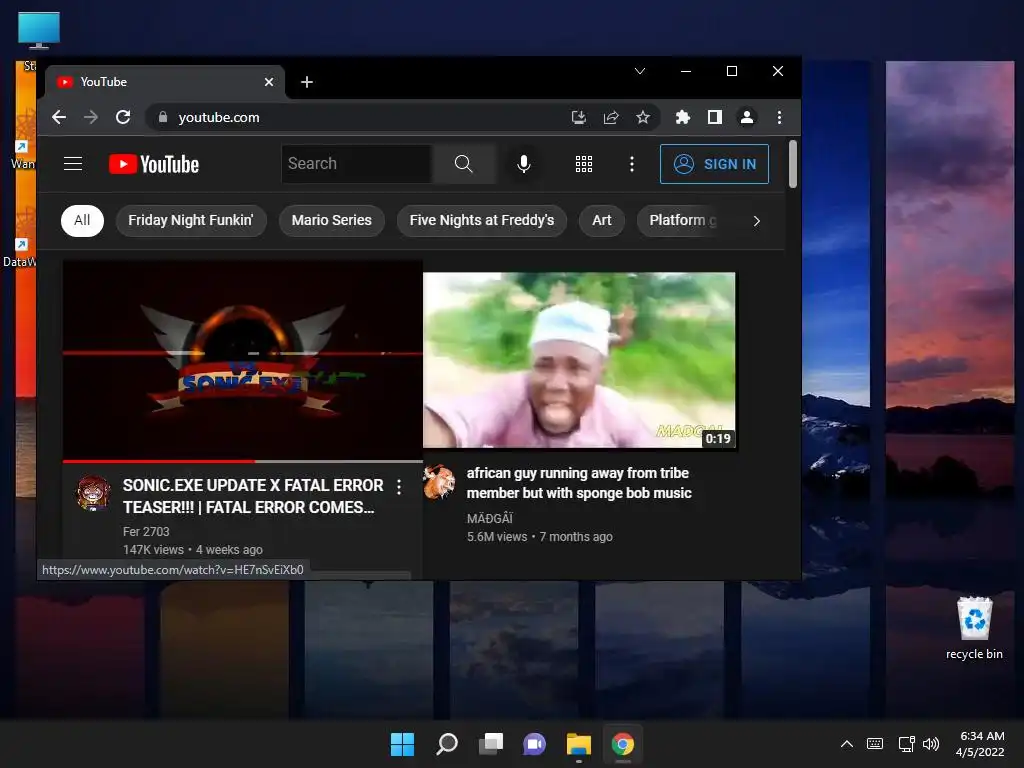Viewport: 1024px width, 768px height.
Task: Open african guy running away video title
Action: pos(579,483)
